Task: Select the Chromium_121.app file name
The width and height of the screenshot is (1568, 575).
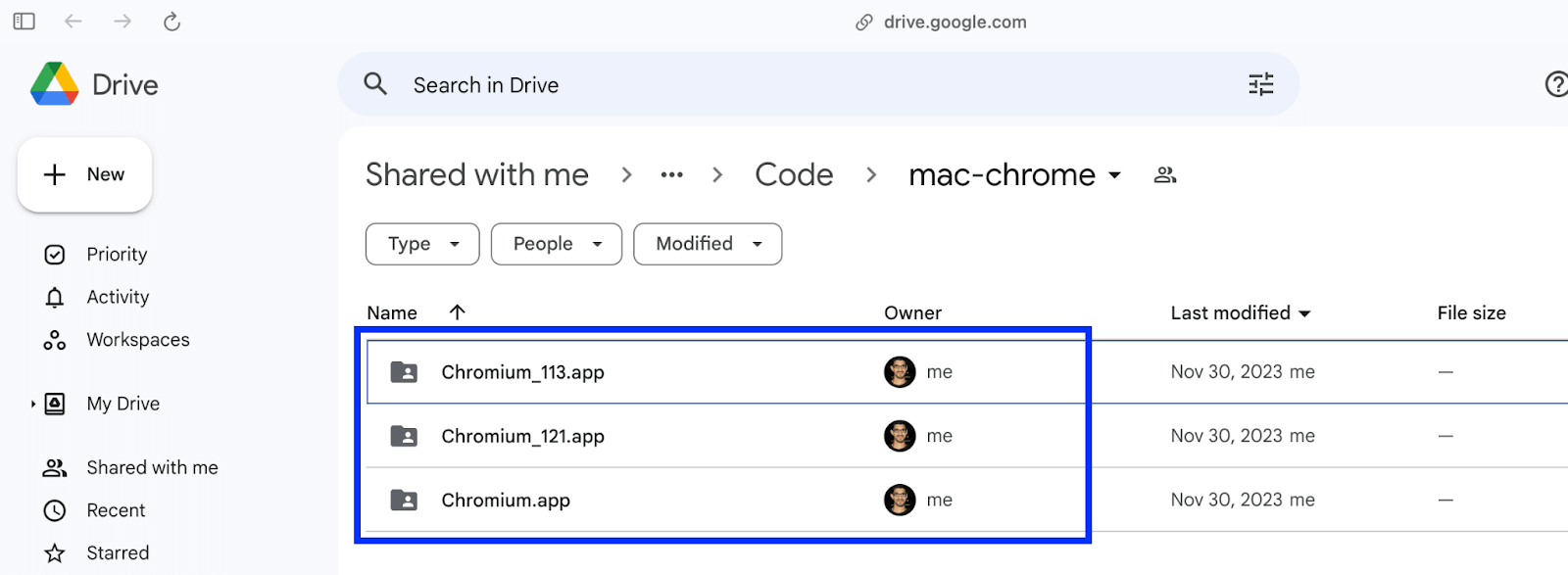Action: point(522,436)
